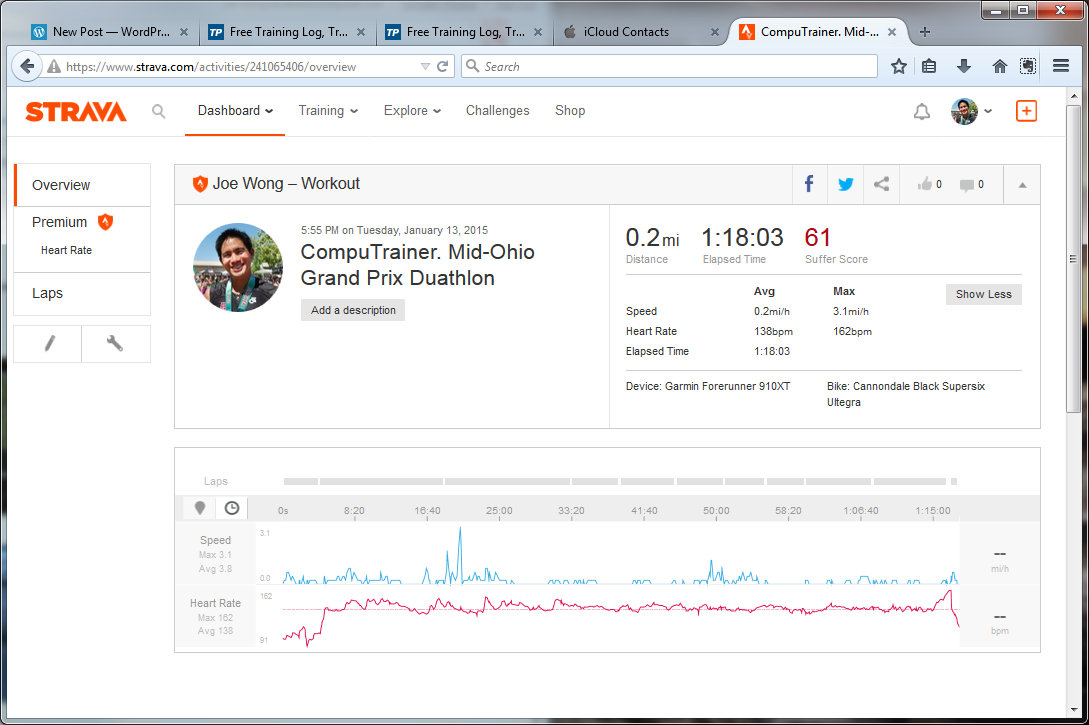Share activity on Facebook
The width and height of the screenshot is (1089, 725).
tap(809, 184)
